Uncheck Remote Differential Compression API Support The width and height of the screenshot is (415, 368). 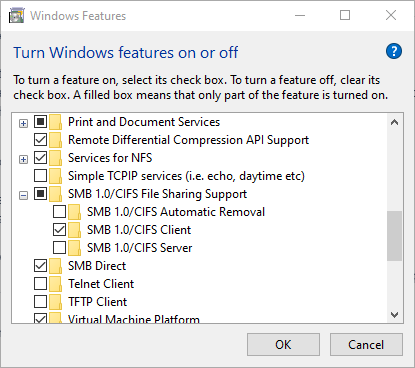coord(40,140)
